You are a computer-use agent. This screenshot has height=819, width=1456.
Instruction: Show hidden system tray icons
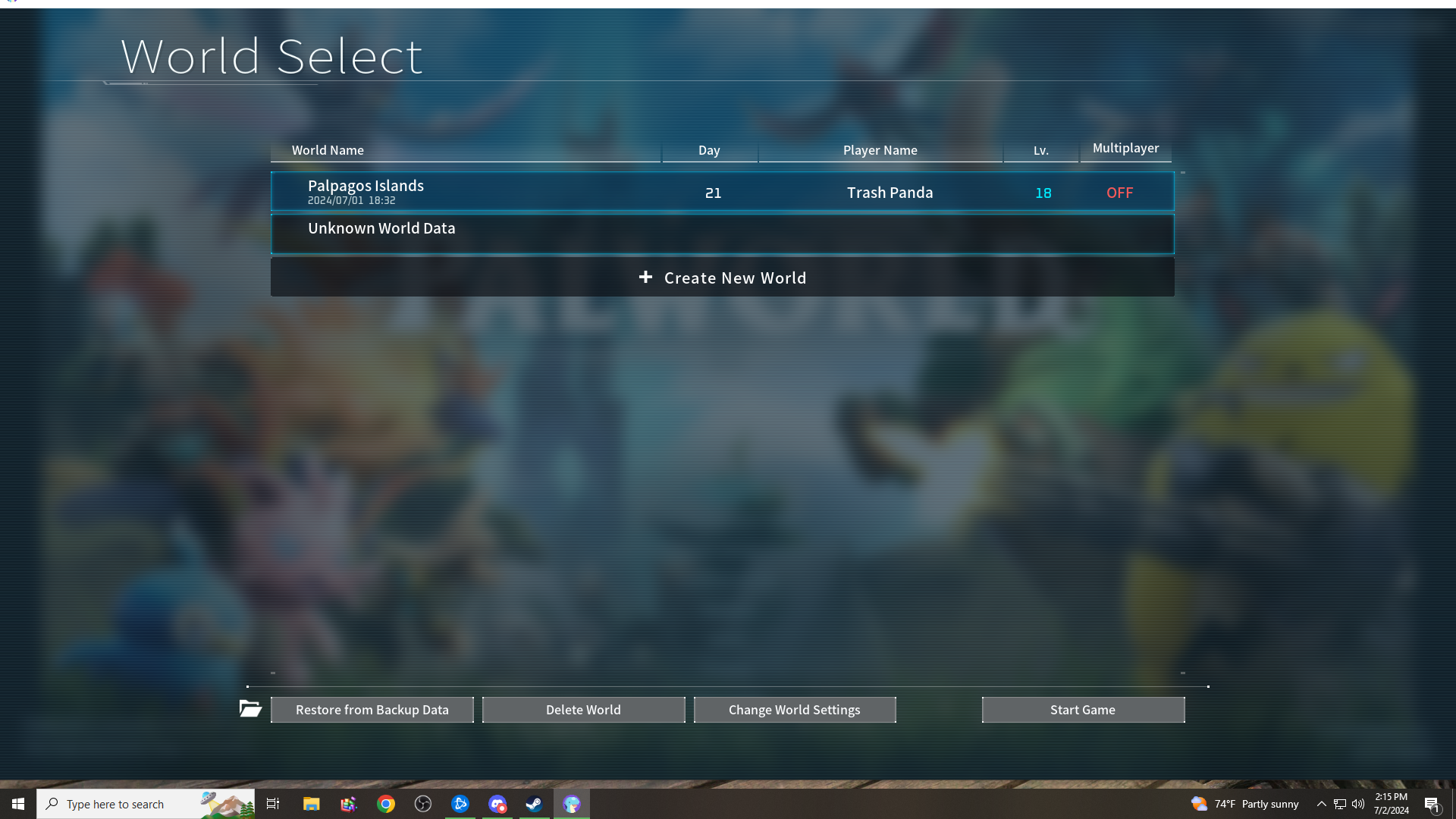pyautogui.click(x=1321, y=804)
